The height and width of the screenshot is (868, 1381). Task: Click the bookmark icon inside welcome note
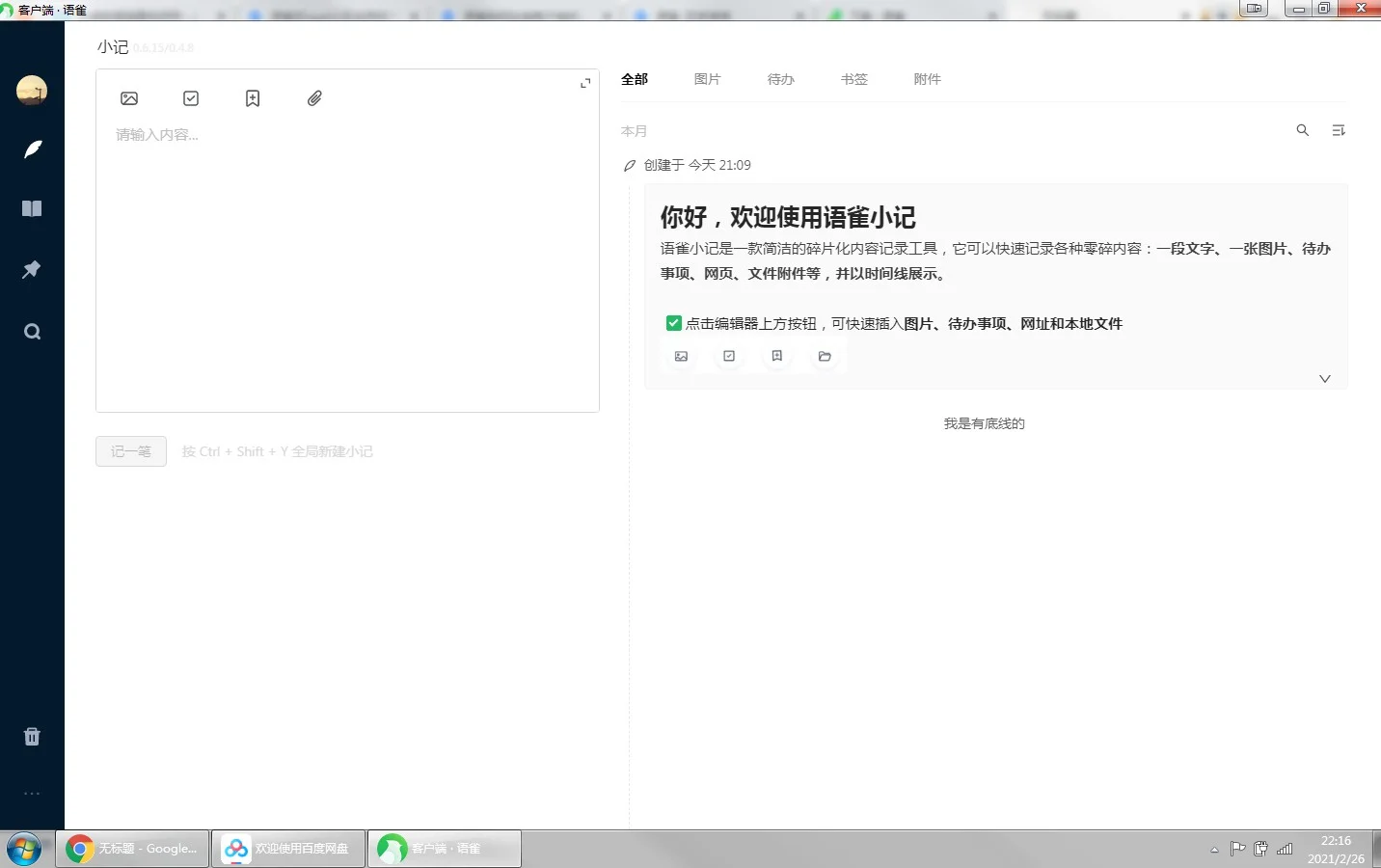click(776, 356)
